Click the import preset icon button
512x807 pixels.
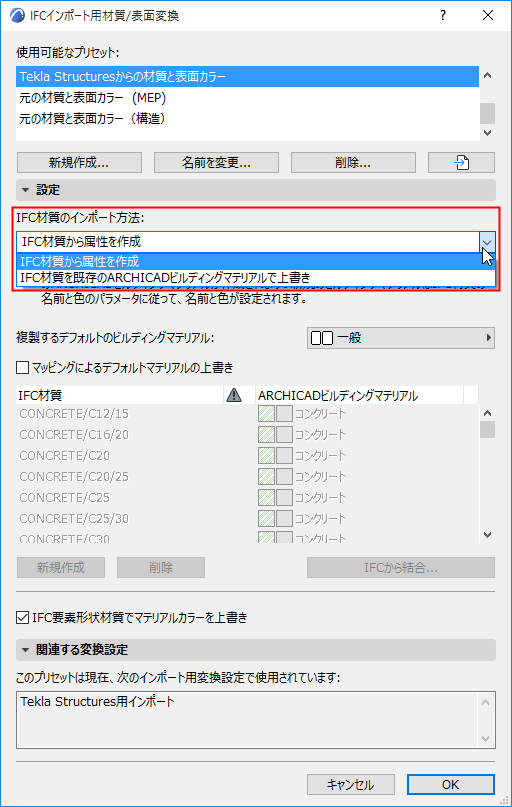pyautogui.click(x=461, y=163)
